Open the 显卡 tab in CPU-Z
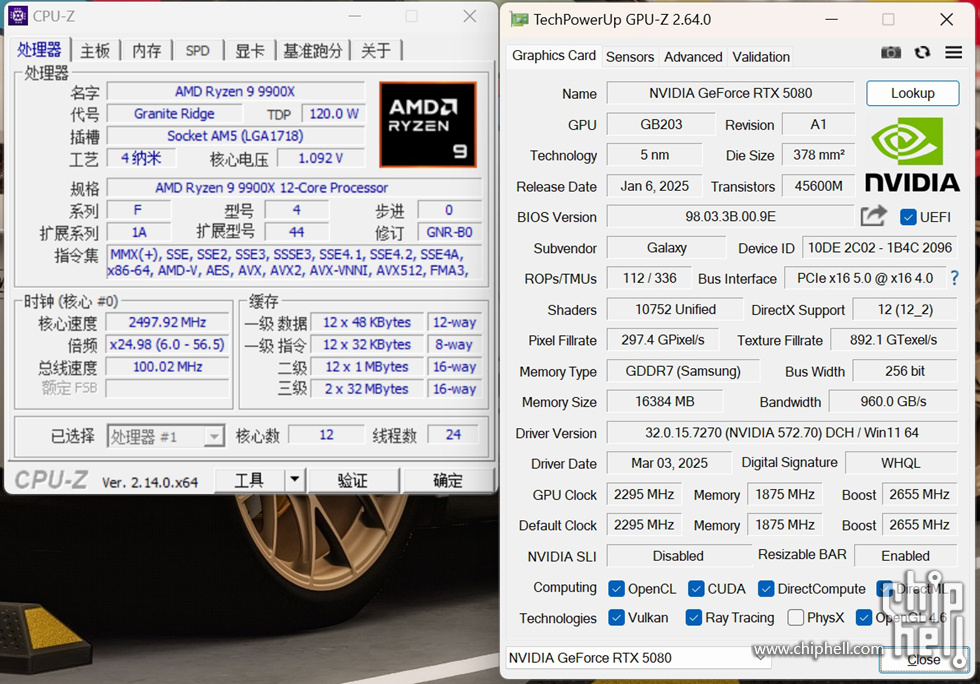Screen dimensions: 980x684 click(x=249, y=51)
